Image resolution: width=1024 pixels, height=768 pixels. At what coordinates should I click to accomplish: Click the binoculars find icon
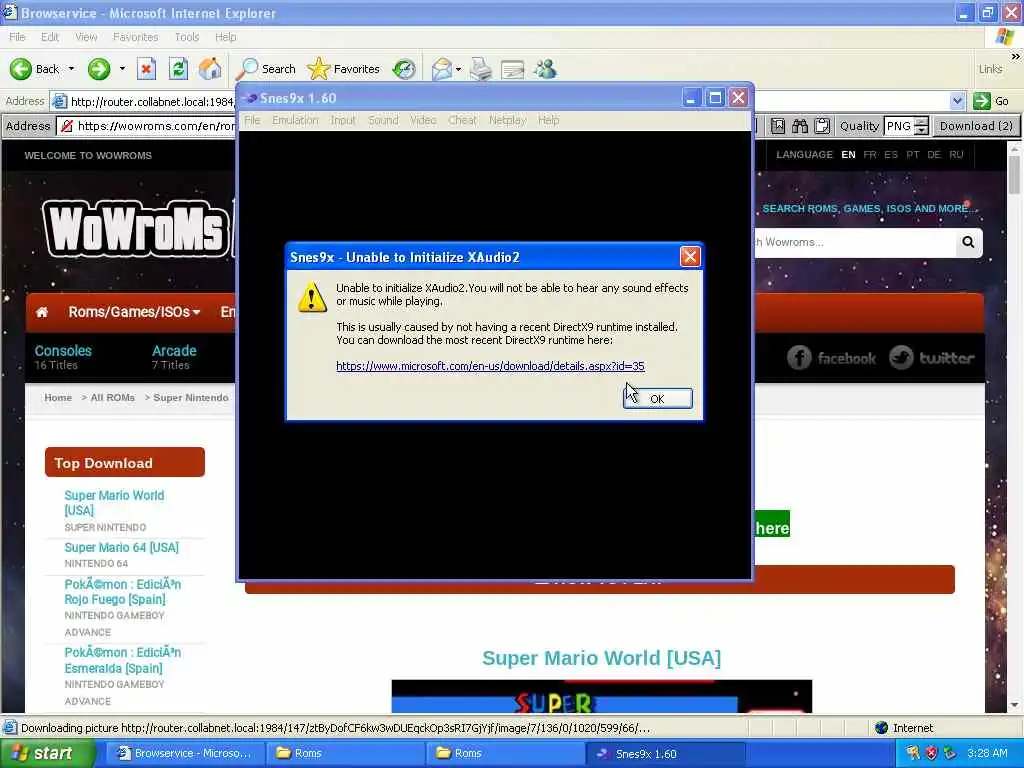[x=800, y=126]
